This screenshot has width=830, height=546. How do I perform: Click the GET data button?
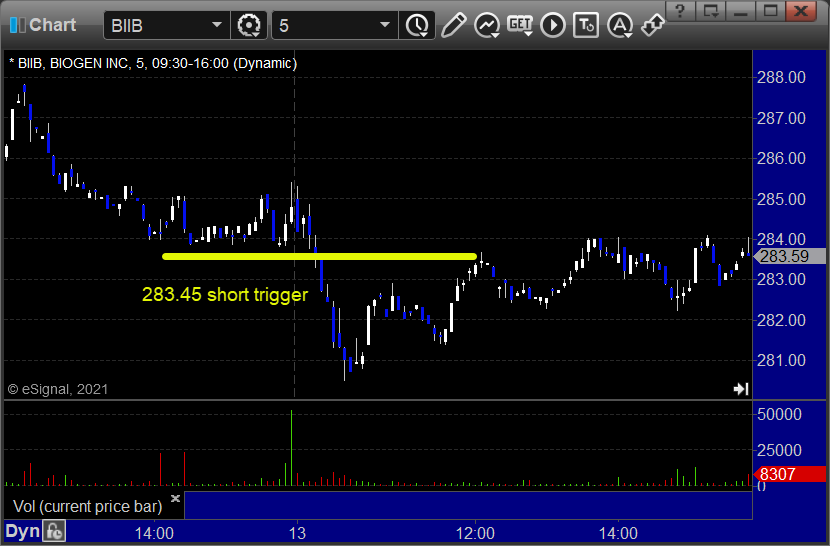click(520, 25)
